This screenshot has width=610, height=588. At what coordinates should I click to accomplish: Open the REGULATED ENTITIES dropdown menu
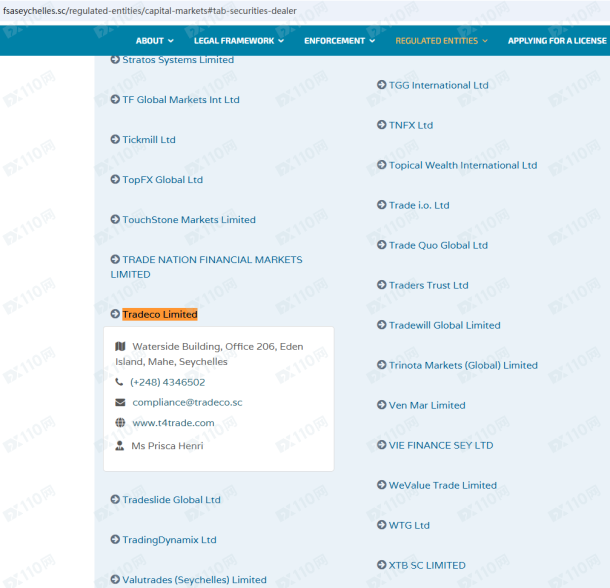point(441,40)
